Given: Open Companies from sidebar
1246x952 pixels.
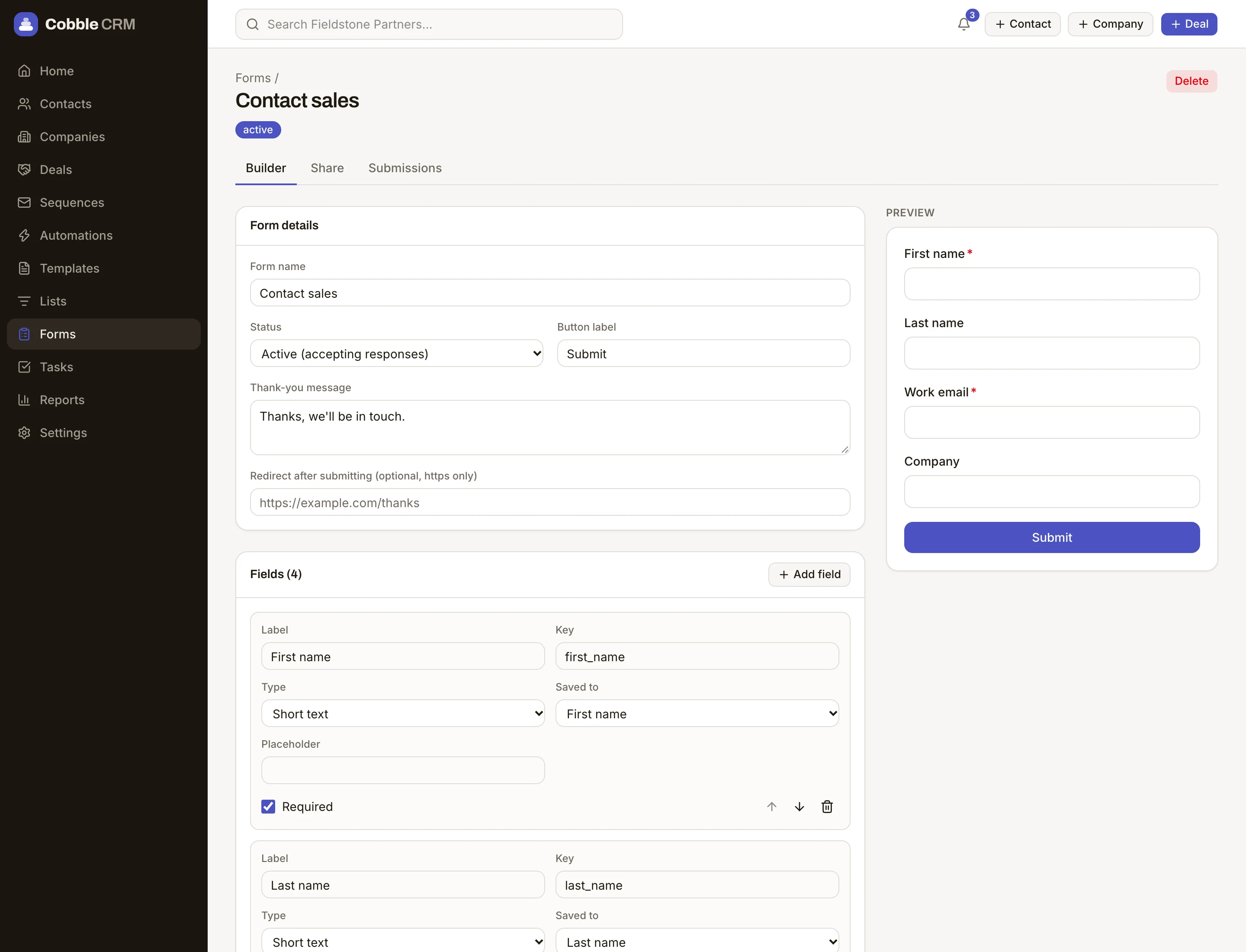Looking at the screenshot, I should [104, 137].
